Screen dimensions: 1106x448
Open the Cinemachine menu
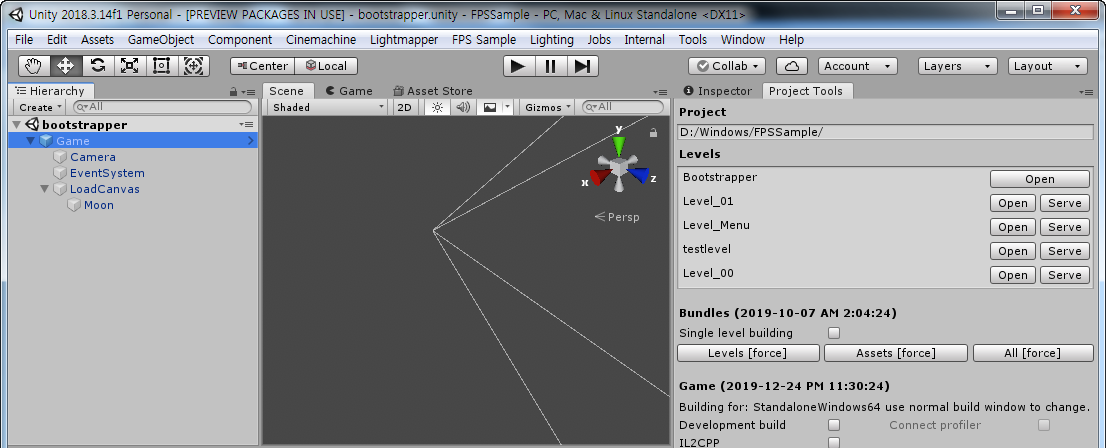(x=321, y=40)
